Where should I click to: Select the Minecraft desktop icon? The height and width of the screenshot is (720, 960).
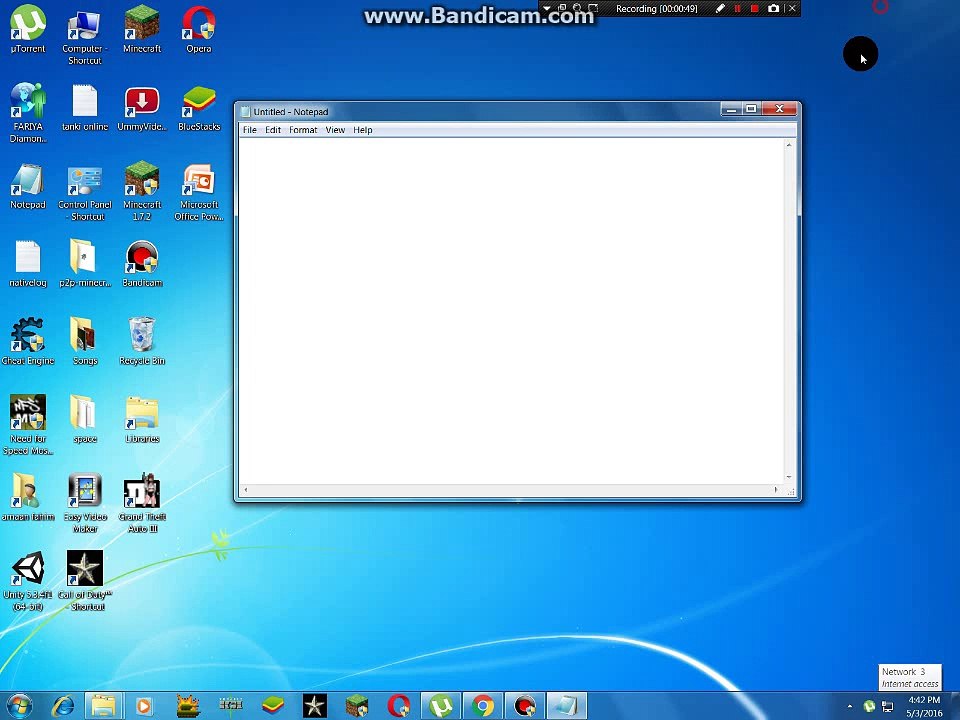click(x=142, y=29)
